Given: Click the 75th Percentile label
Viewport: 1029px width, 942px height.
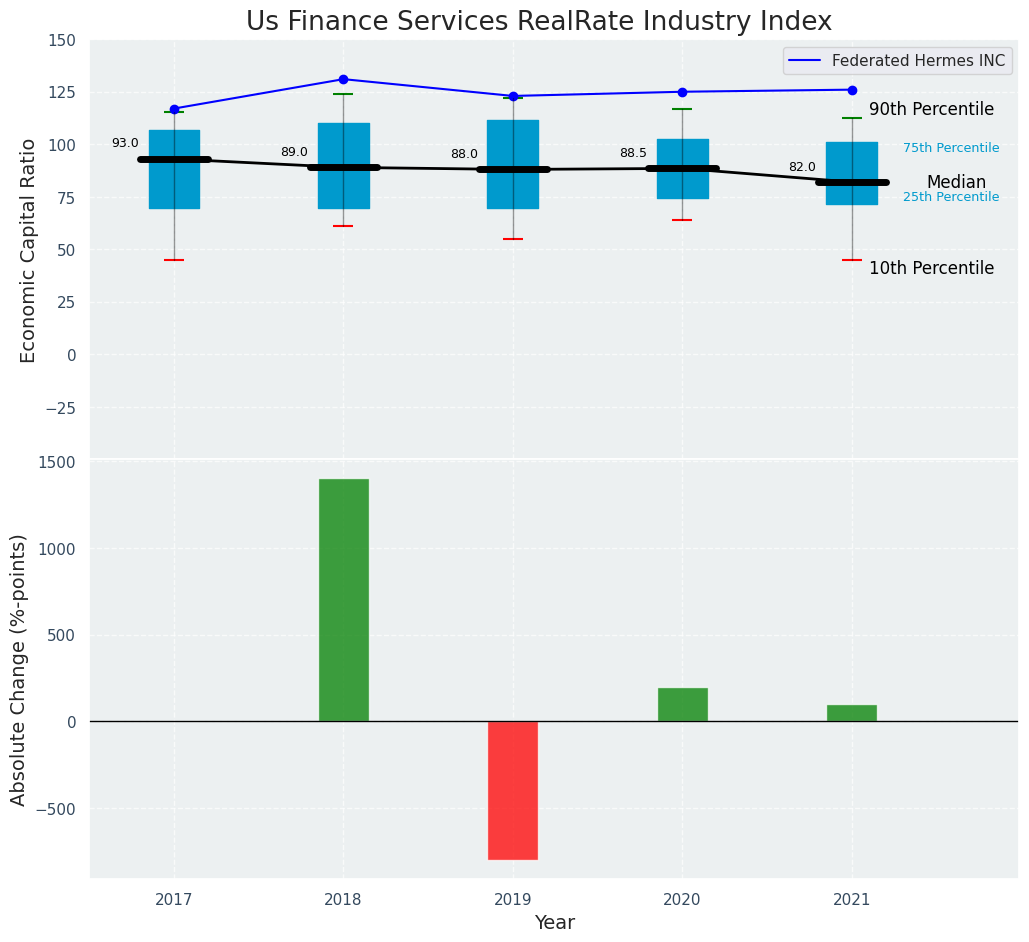Looking at the screenshot, I should (951, 148).
